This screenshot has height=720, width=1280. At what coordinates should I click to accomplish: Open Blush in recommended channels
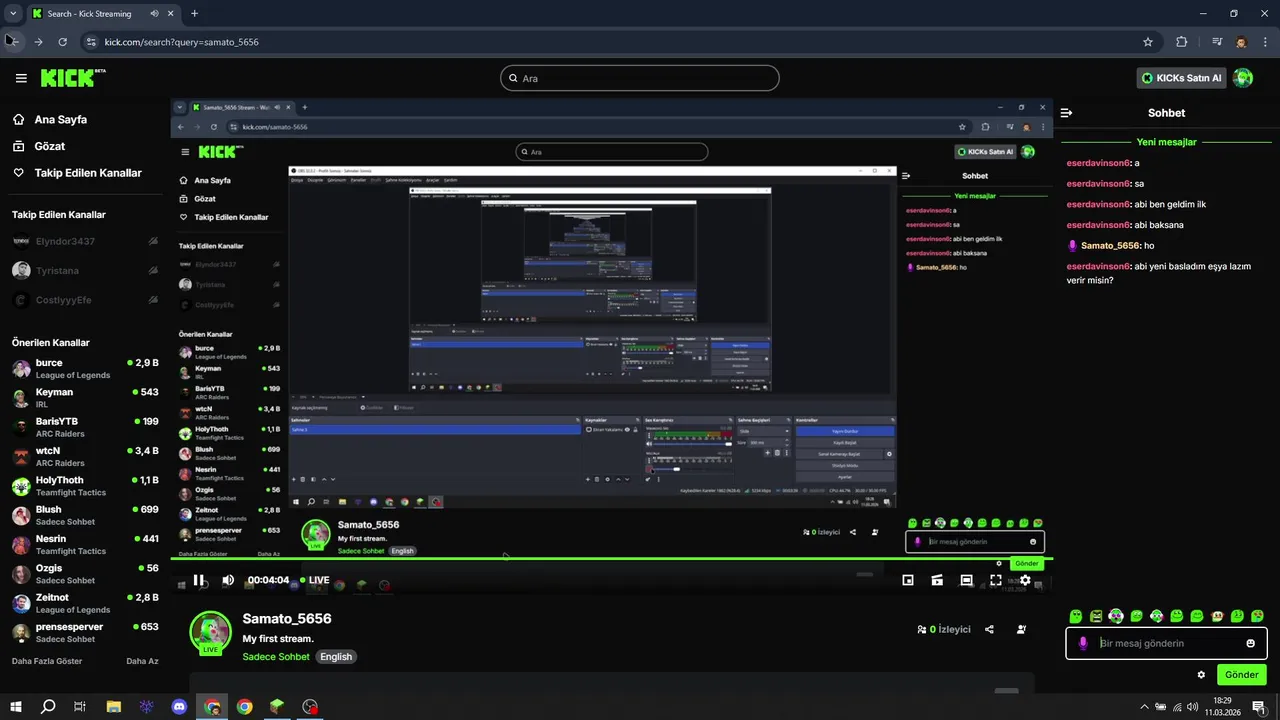[85, 515]
